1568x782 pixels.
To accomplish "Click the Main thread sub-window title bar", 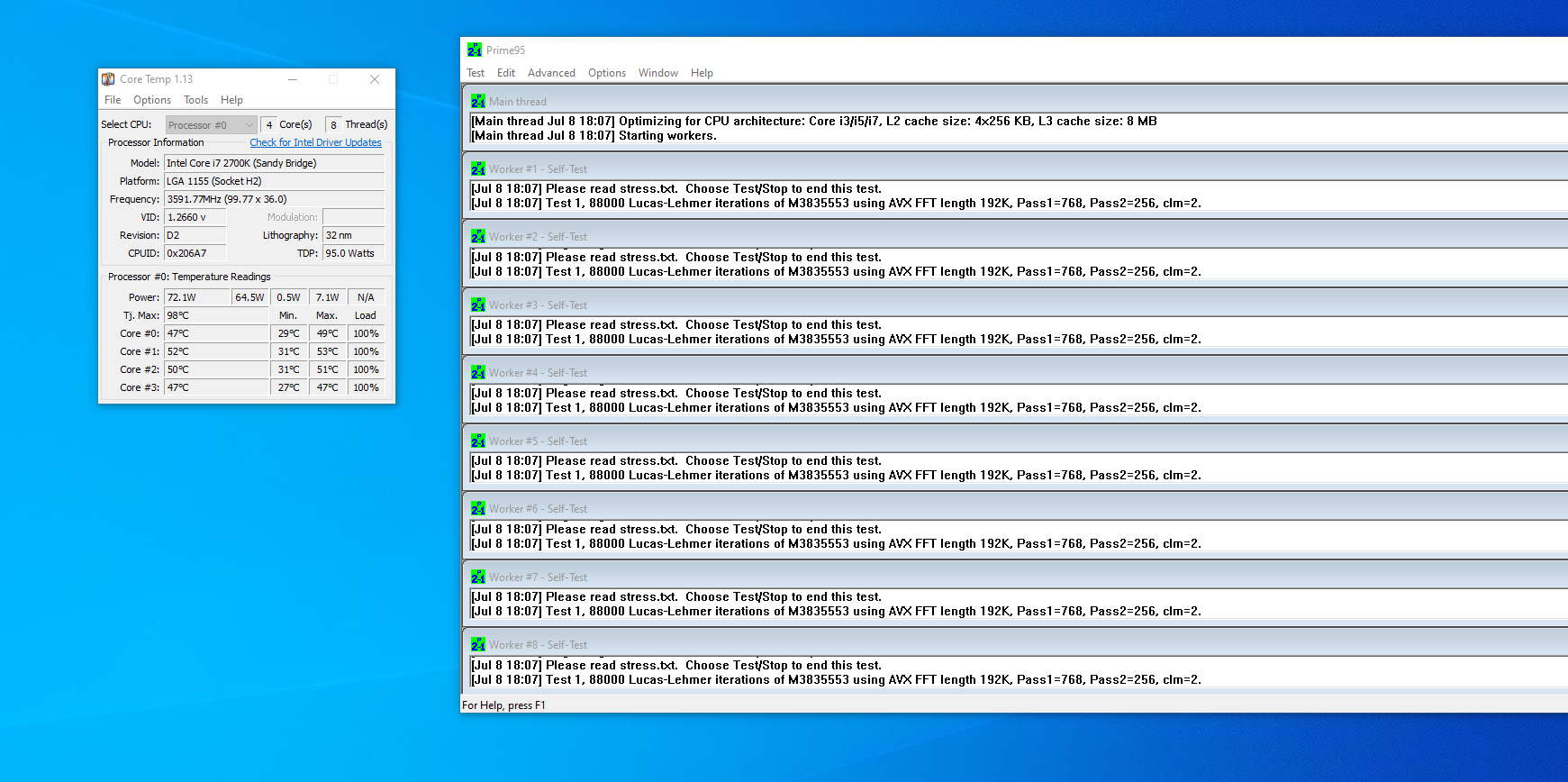I will coord(1018,102).
